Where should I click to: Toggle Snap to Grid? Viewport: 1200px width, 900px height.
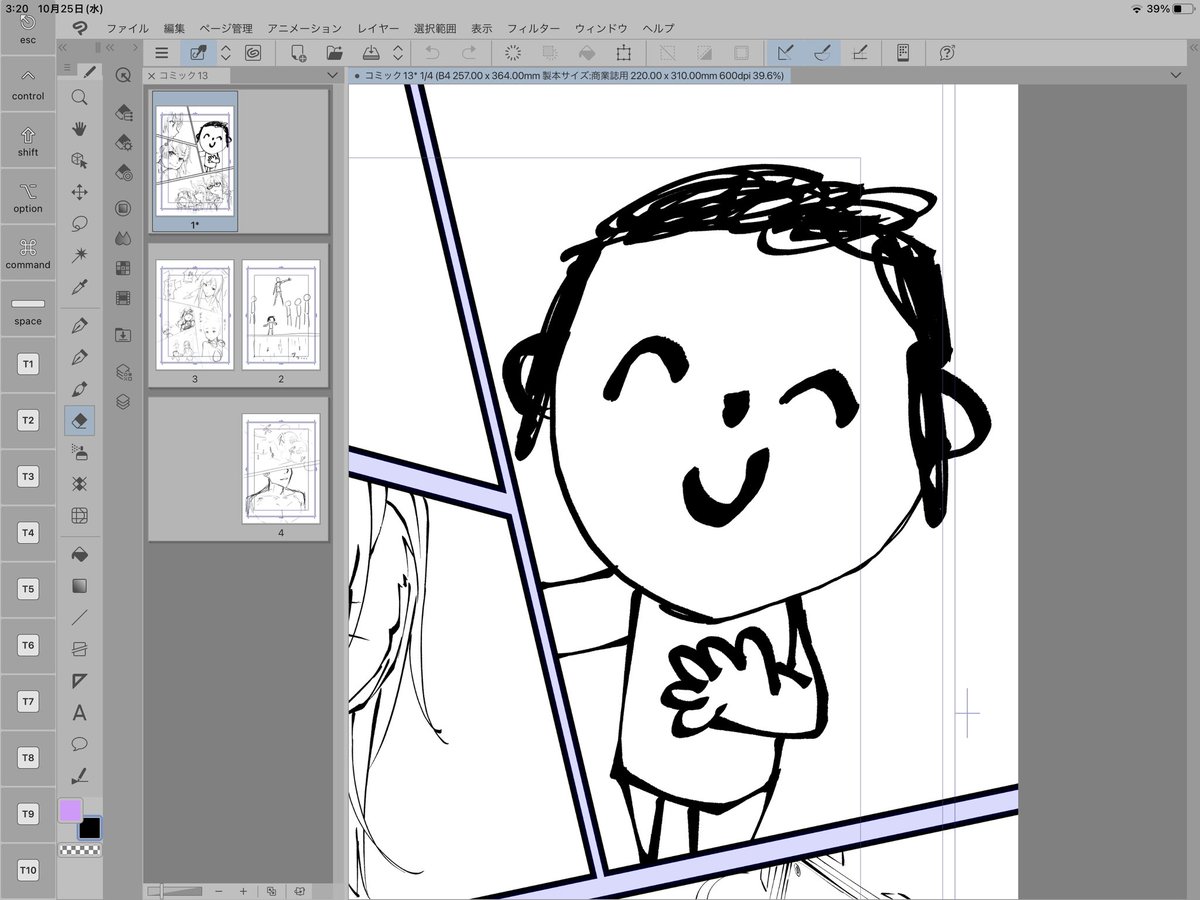859,53
